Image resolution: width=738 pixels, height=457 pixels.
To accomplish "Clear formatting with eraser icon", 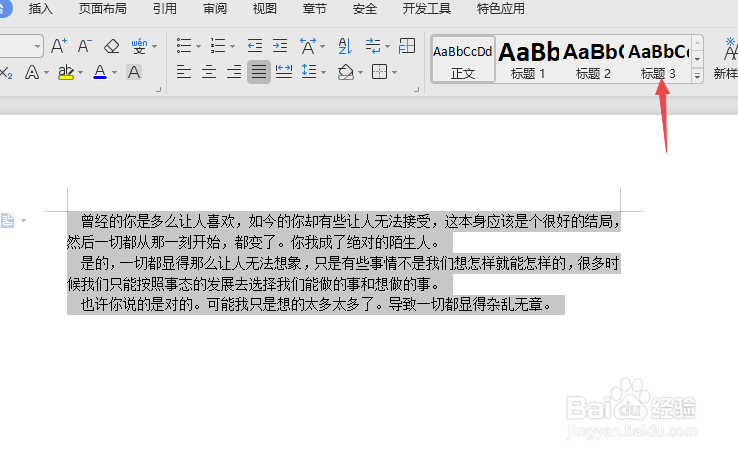I will coord(112,46).
